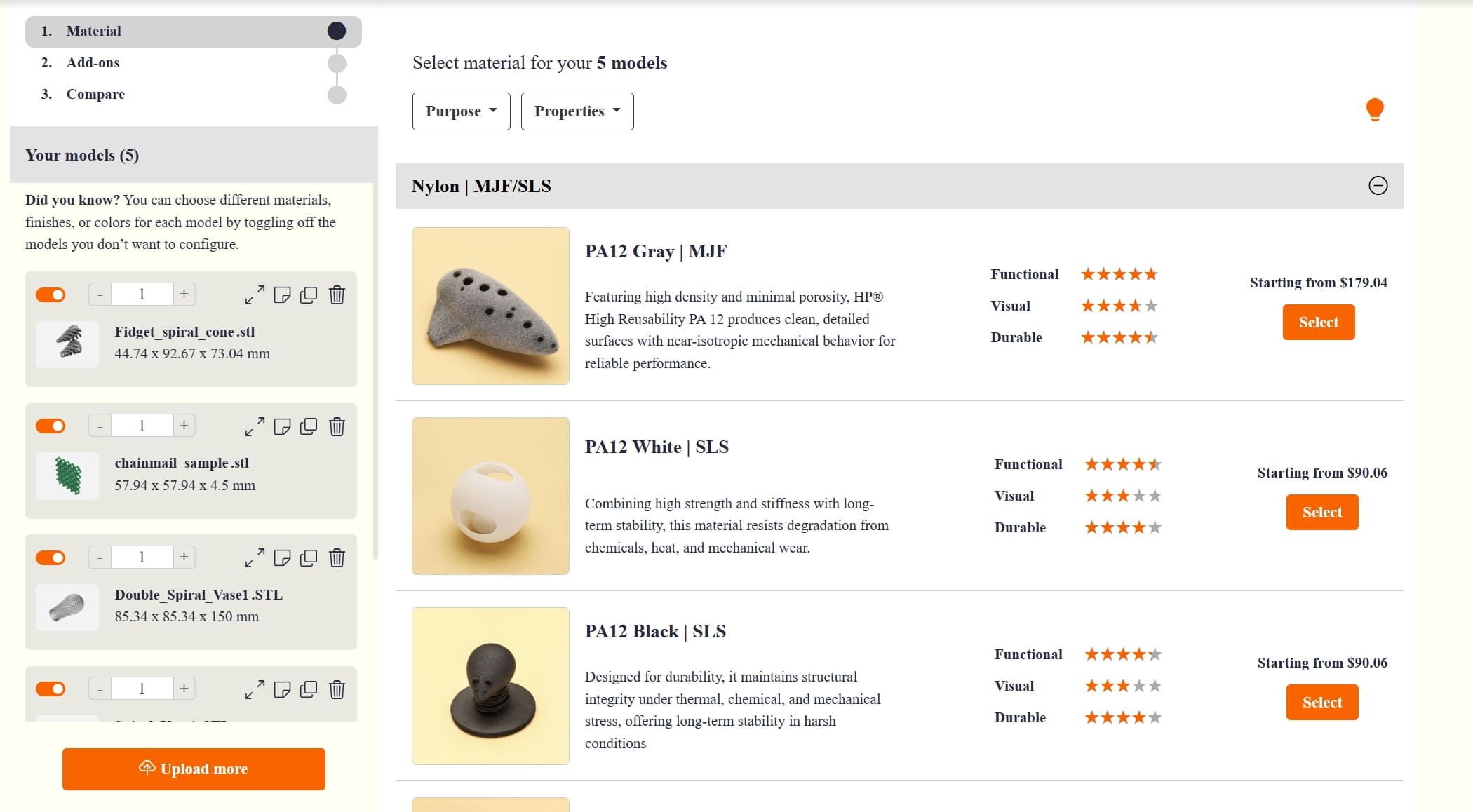The width and height of the screenshot is (1473, 812).
Task: Delete the Fidget_spiral_cone.stl model
Action: [337, 295]
